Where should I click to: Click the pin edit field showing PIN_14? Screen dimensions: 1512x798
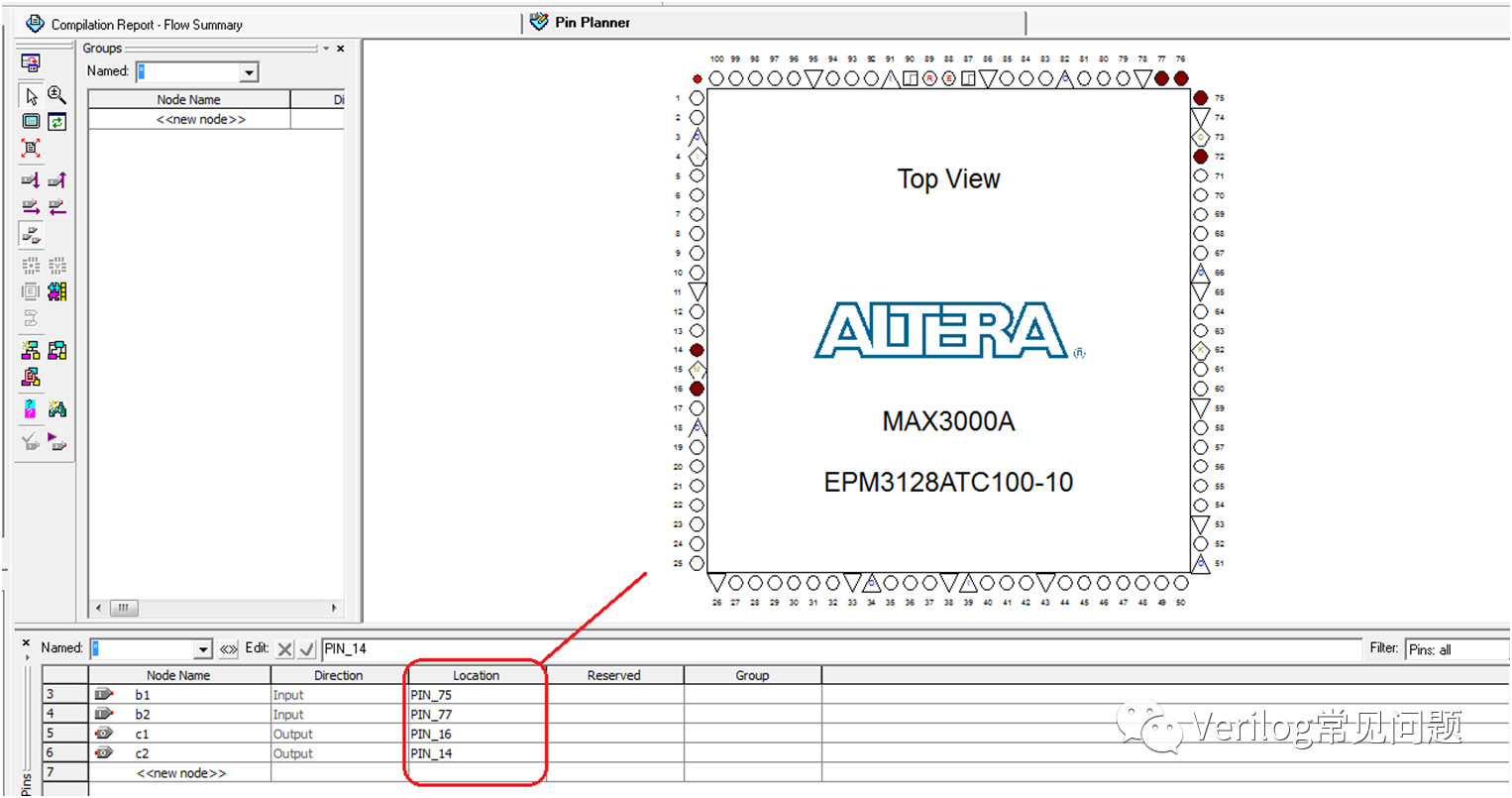tap(841, 649)
